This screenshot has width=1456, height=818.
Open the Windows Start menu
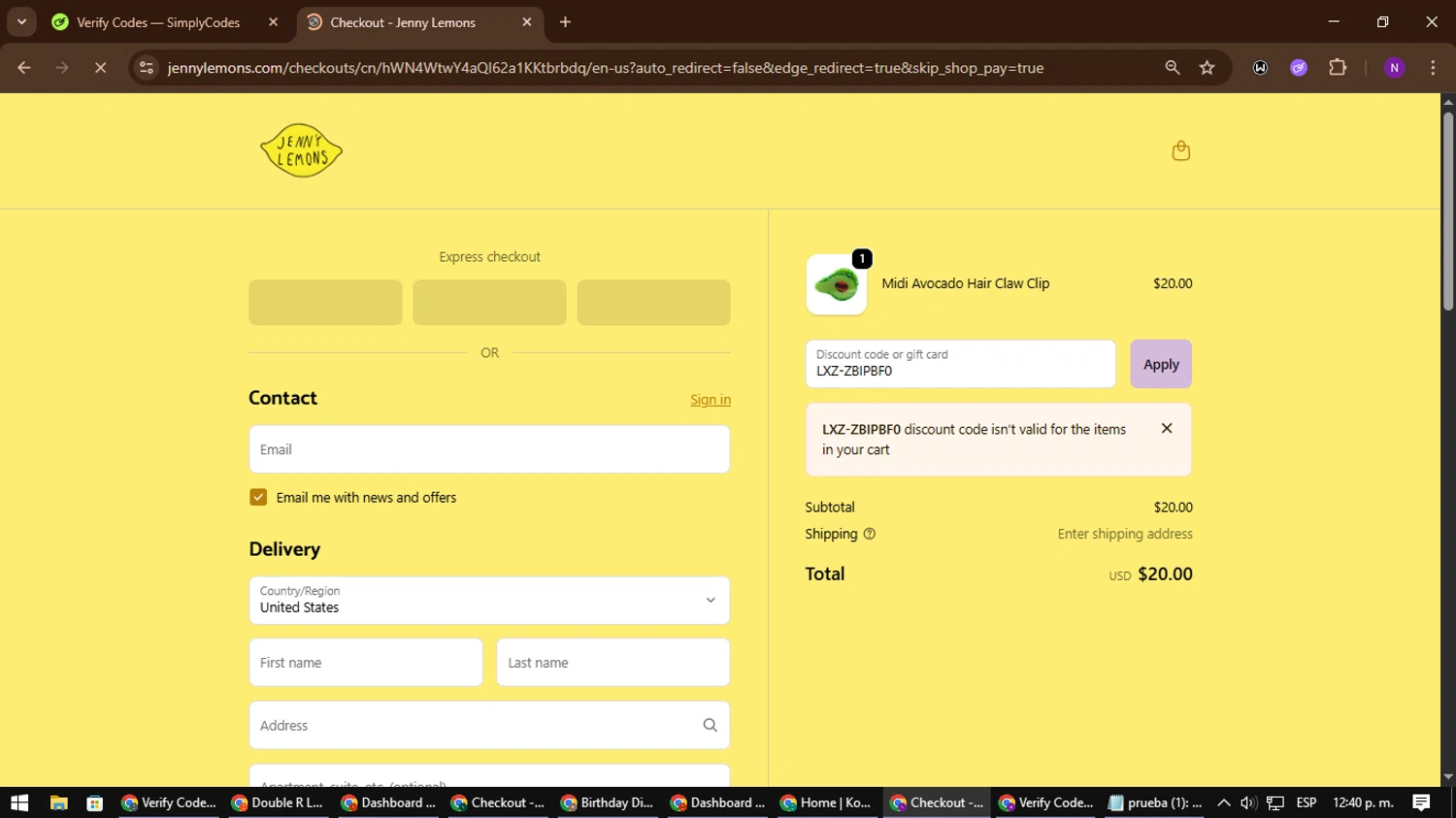pos(19,802)
